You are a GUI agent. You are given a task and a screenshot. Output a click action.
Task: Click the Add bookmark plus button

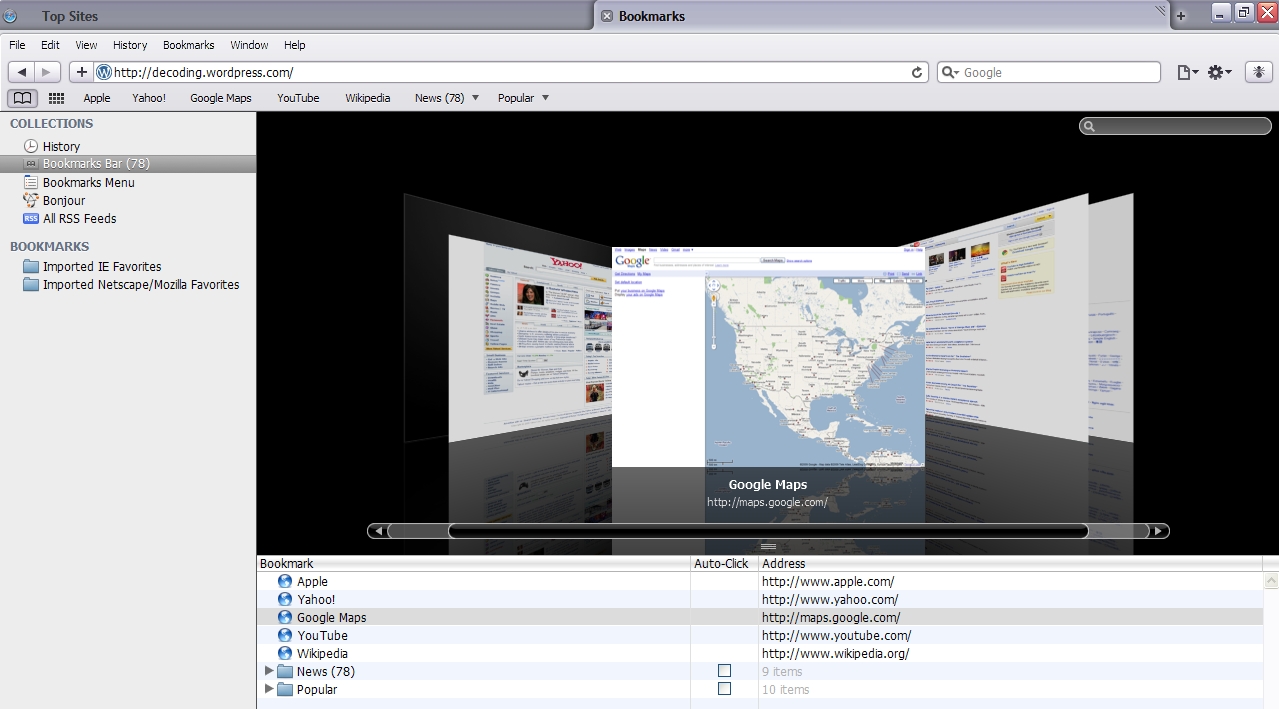pyautogui.click(x=81, y=72)
